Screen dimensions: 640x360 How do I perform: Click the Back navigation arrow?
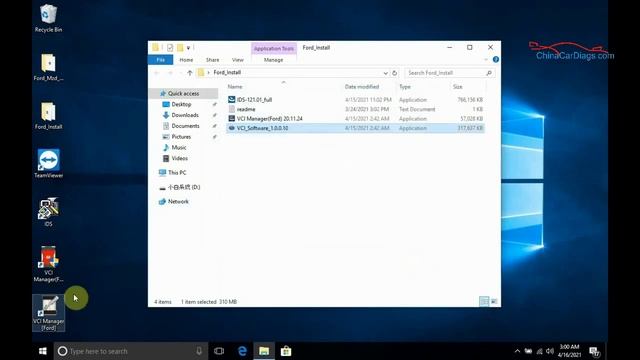[157, 73]
